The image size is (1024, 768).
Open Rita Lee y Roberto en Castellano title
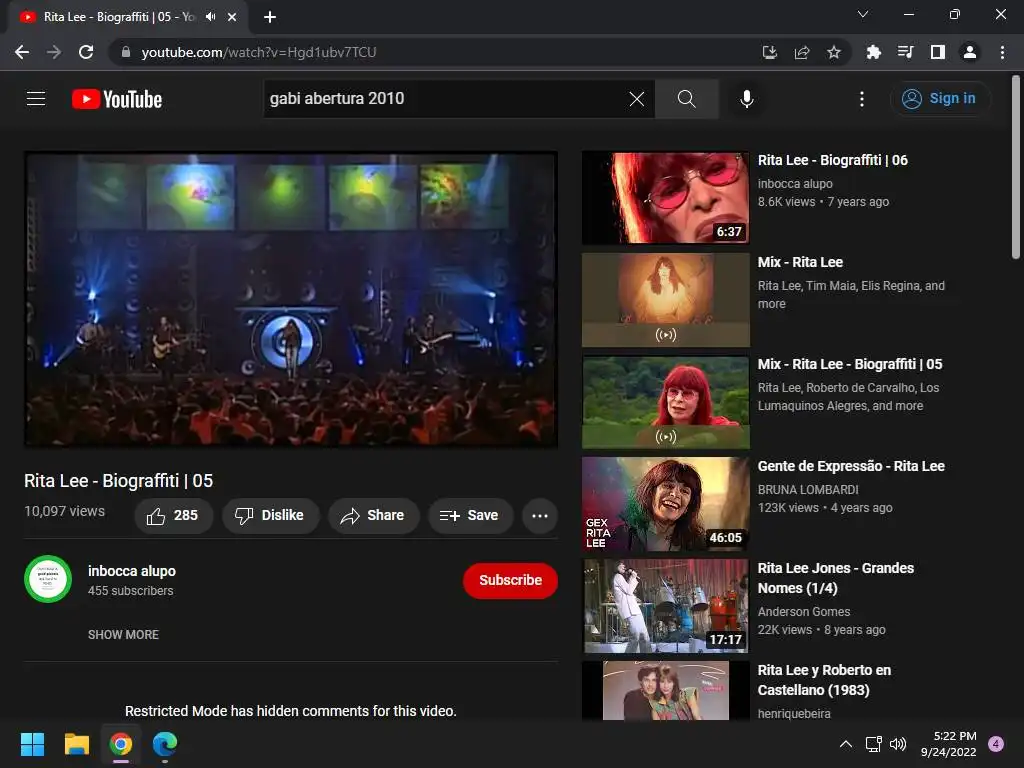(x=824, y=680)
